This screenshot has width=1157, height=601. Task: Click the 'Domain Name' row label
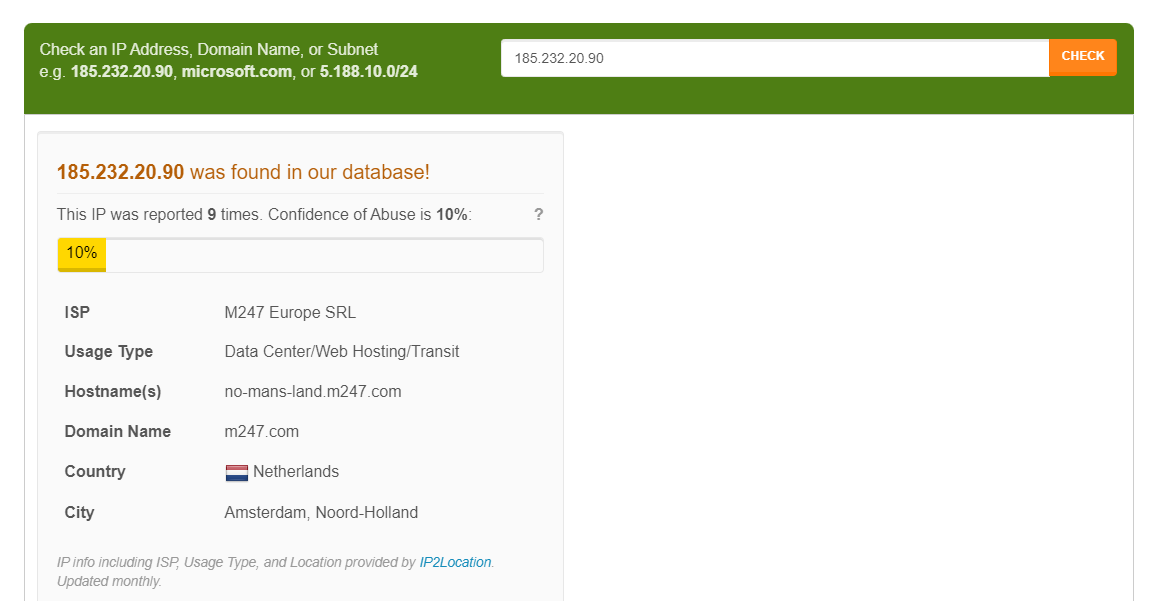[118, 431]
